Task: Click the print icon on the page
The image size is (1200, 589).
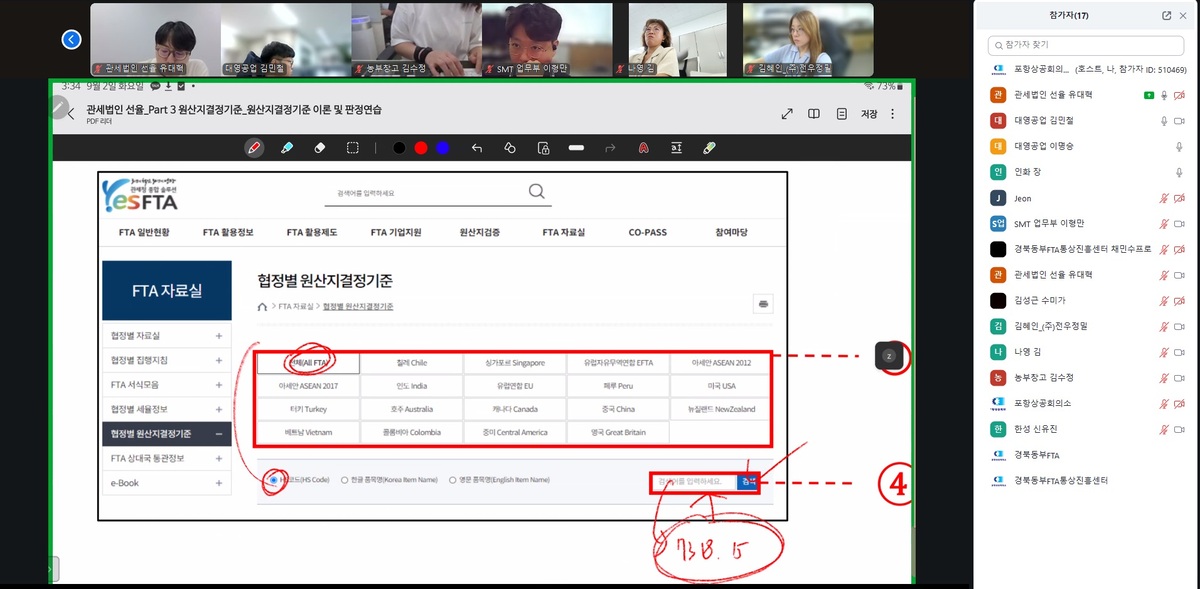Action: pyautogui.click(x=763, y=304)
